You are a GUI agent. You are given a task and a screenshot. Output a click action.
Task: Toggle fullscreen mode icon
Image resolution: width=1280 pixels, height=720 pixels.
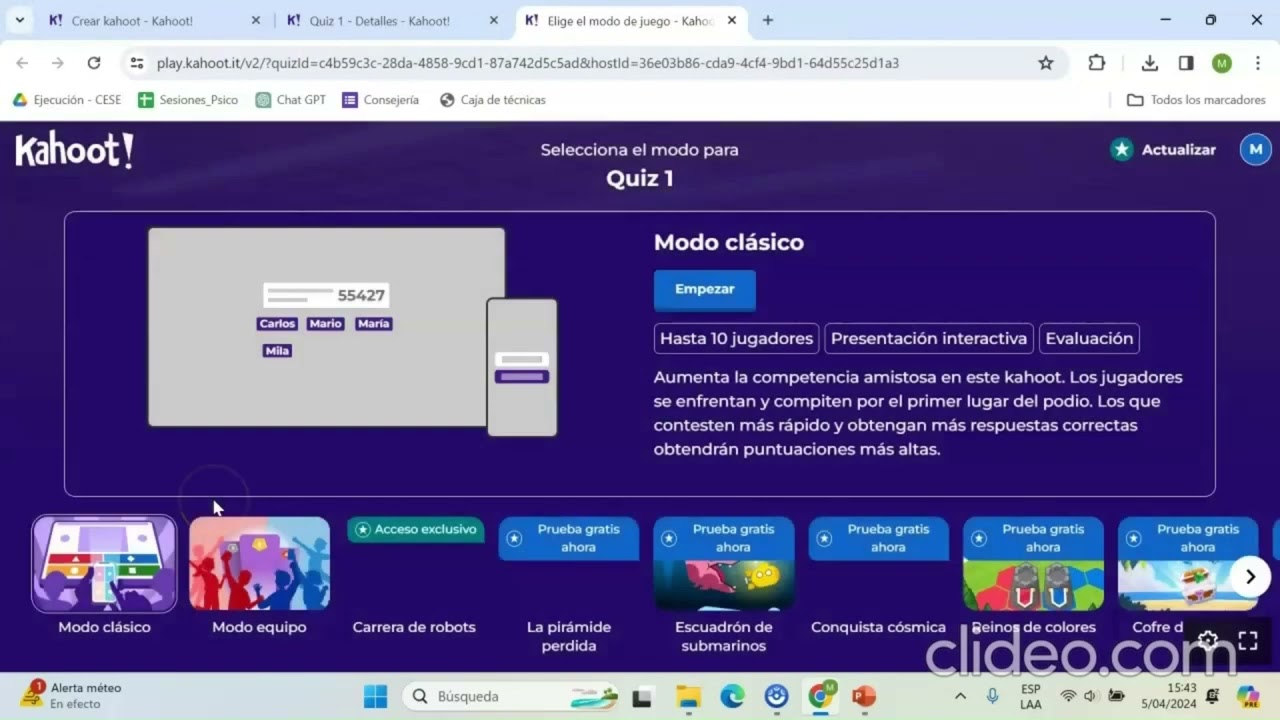[1248, 641]
